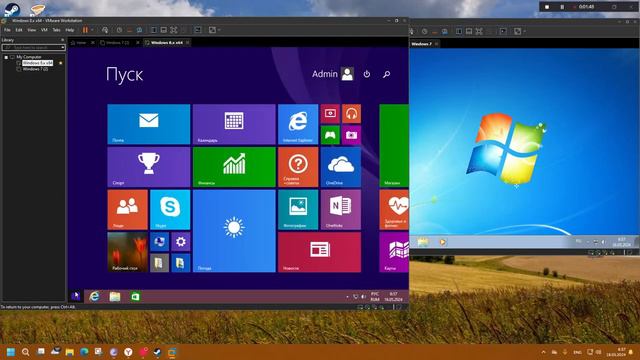Suspend the VM with the orange pause button

pyautogui.click(x=85, y=30)
